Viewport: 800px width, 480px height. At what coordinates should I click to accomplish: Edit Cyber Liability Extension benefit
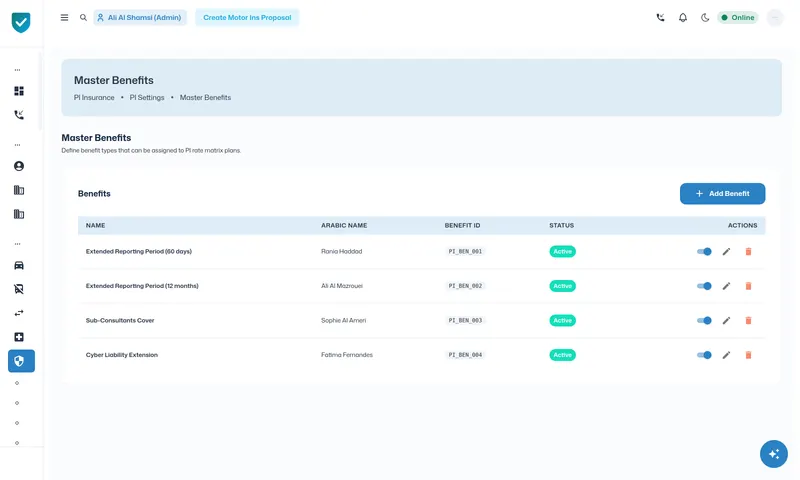(726, 355)
